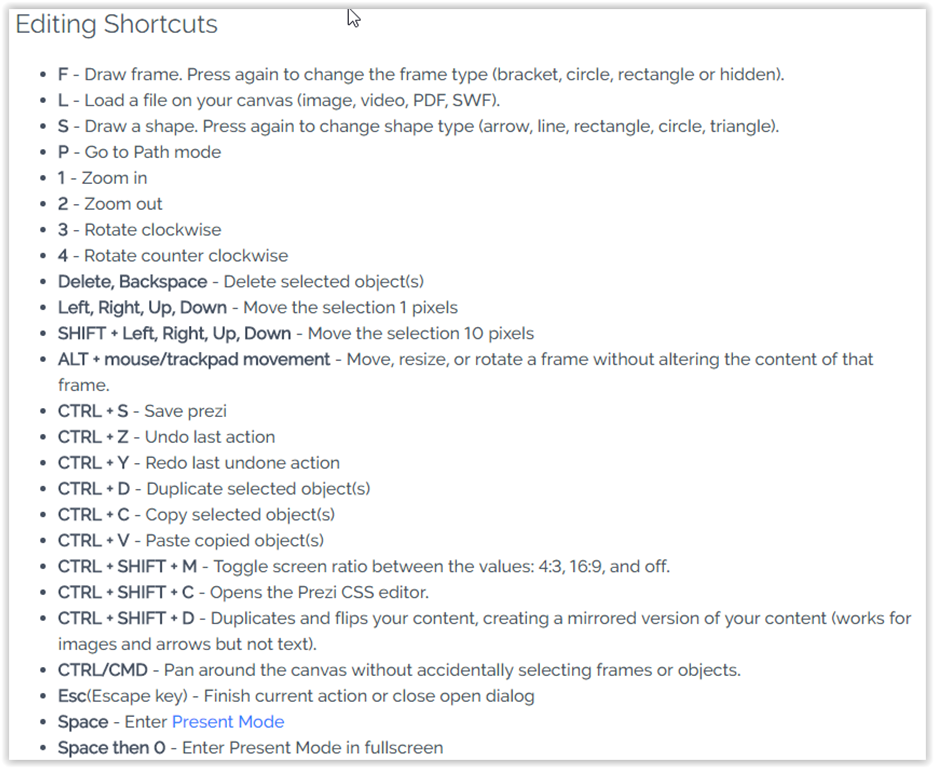This screenshot has width=934, height=768.
Task: Click the 'P - Go to Path mode' line
Action: (139, 153)
